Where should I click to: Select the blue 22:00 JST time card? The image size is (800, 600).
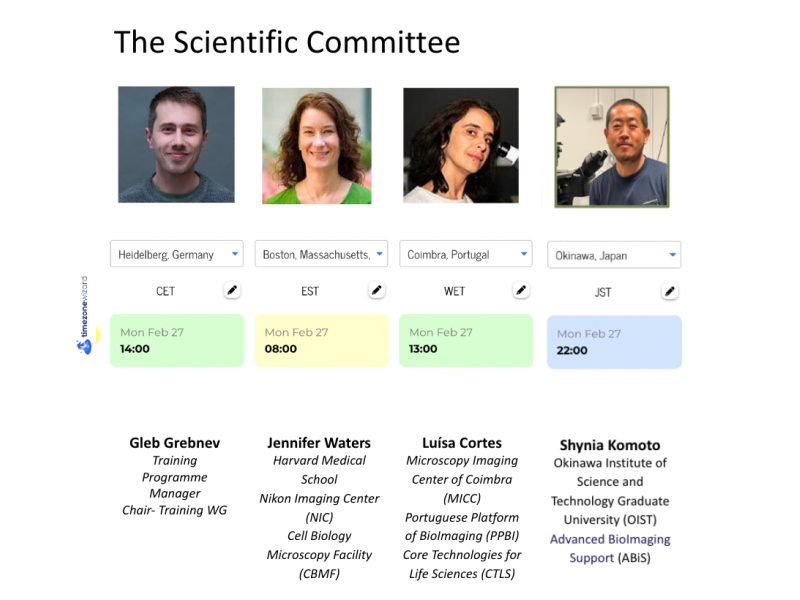click(614, 342)
